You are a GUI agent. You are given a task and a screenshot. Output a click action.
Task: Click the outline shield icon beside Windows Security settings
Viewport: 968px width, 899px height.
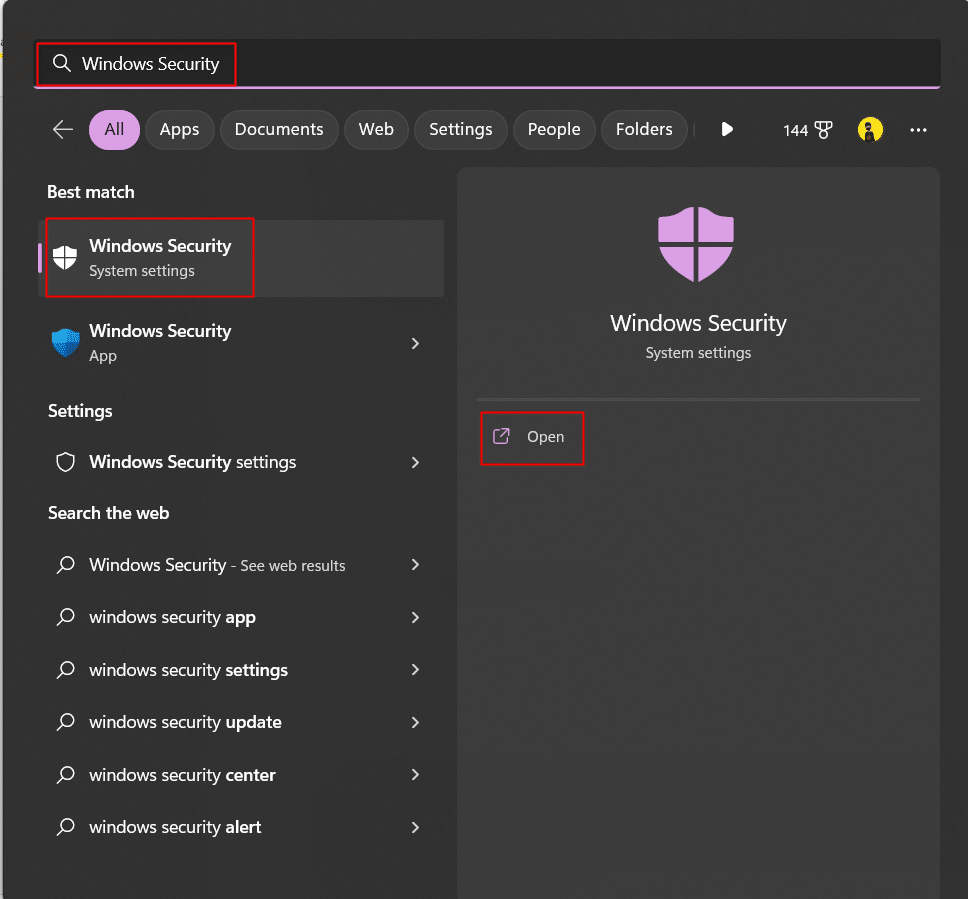[65, 462]
